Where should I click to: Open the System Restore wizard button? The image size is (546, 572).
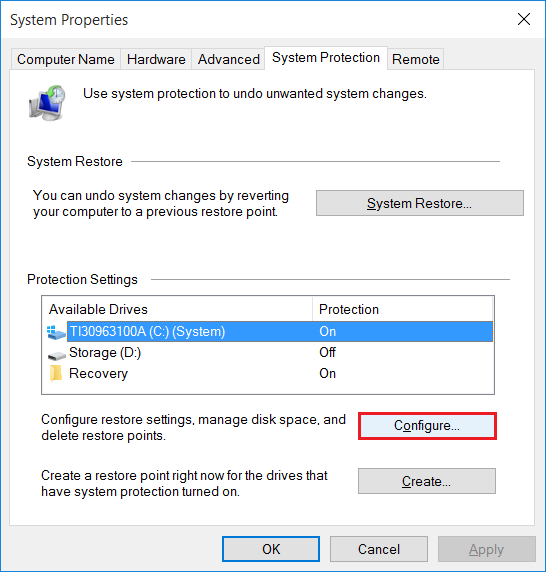tap(420, 203)
